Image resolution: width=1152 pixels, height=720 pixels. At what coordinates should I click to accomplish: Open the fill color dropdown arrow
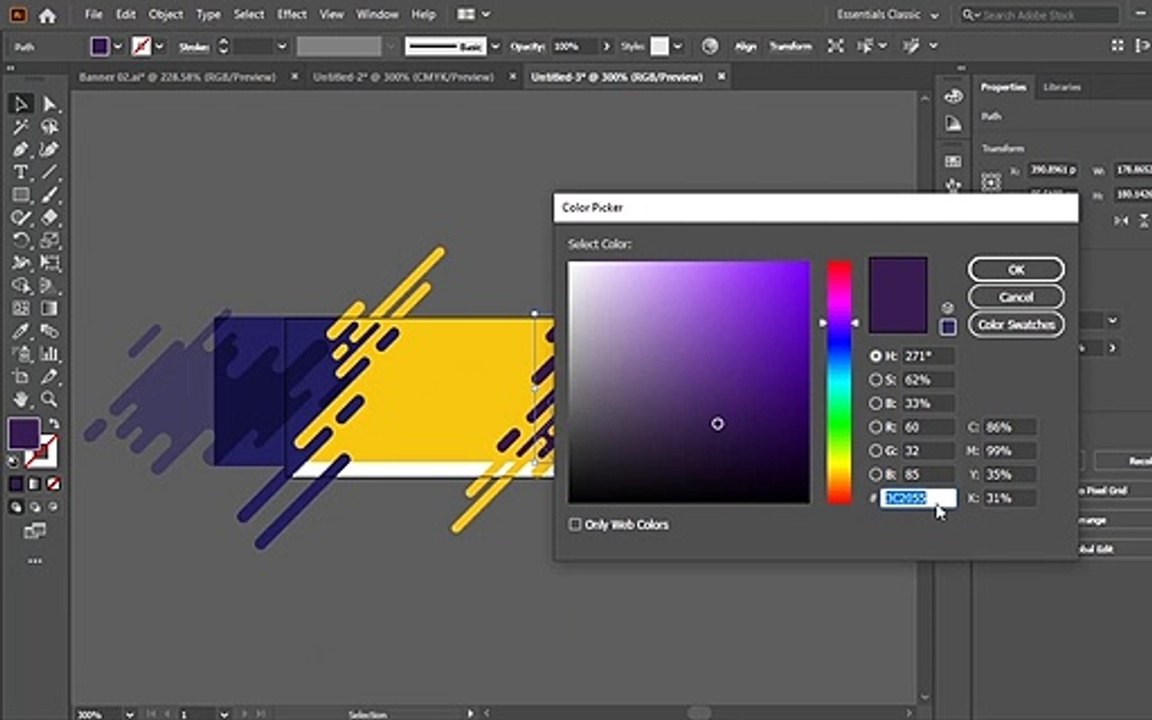118,46
